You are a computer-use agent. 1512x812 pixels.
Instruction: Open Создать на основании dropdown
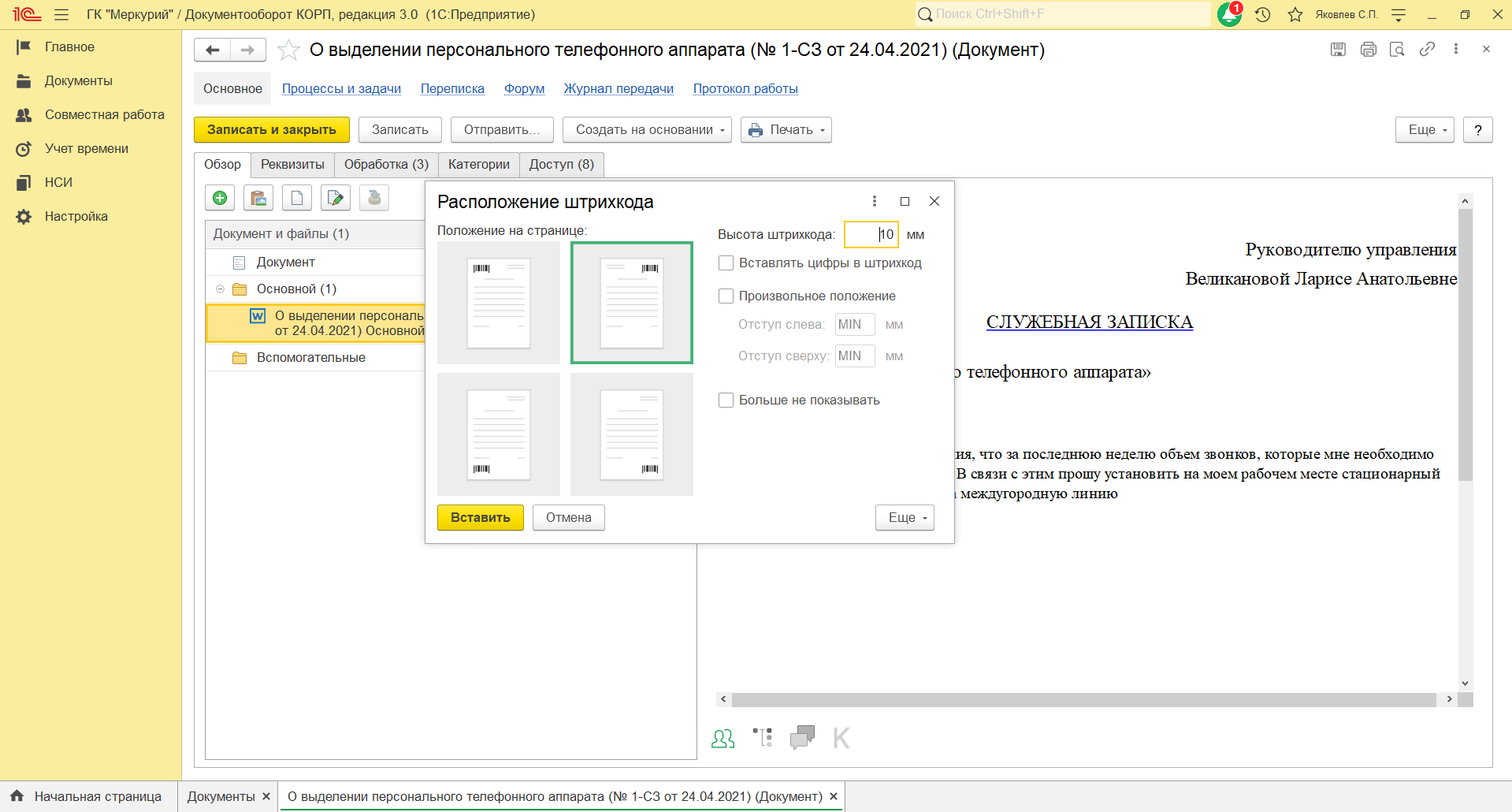point(647,129)
